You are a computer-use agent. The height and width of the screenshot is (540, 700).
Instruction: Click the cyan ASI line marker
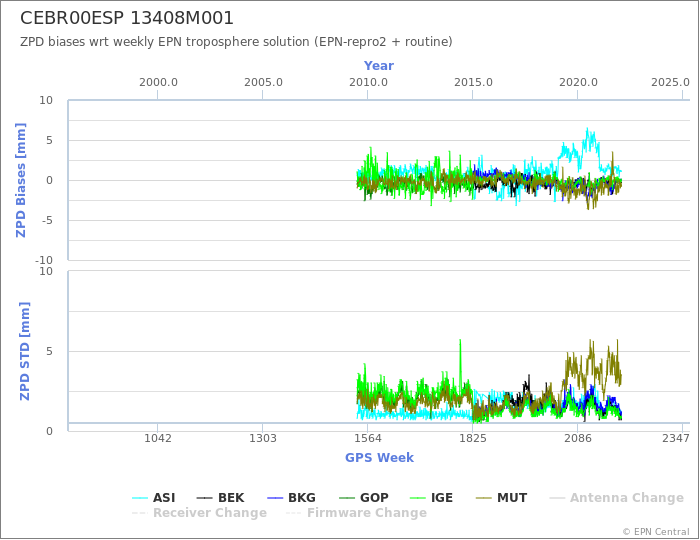coord(140,498)
